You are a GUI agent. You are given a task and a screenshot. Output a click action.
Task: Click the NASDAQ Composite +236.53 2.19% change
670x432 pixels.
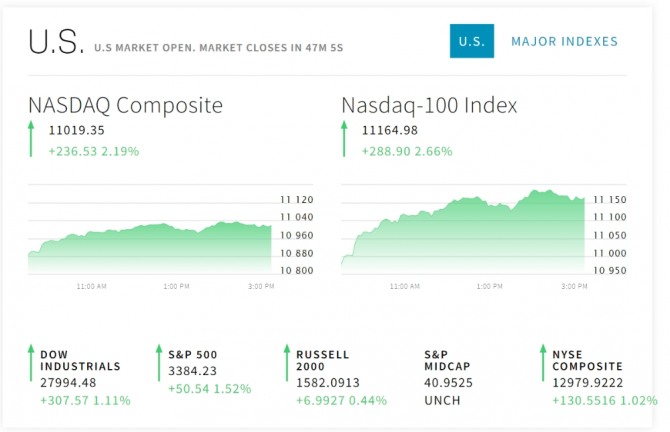(93, 152)
